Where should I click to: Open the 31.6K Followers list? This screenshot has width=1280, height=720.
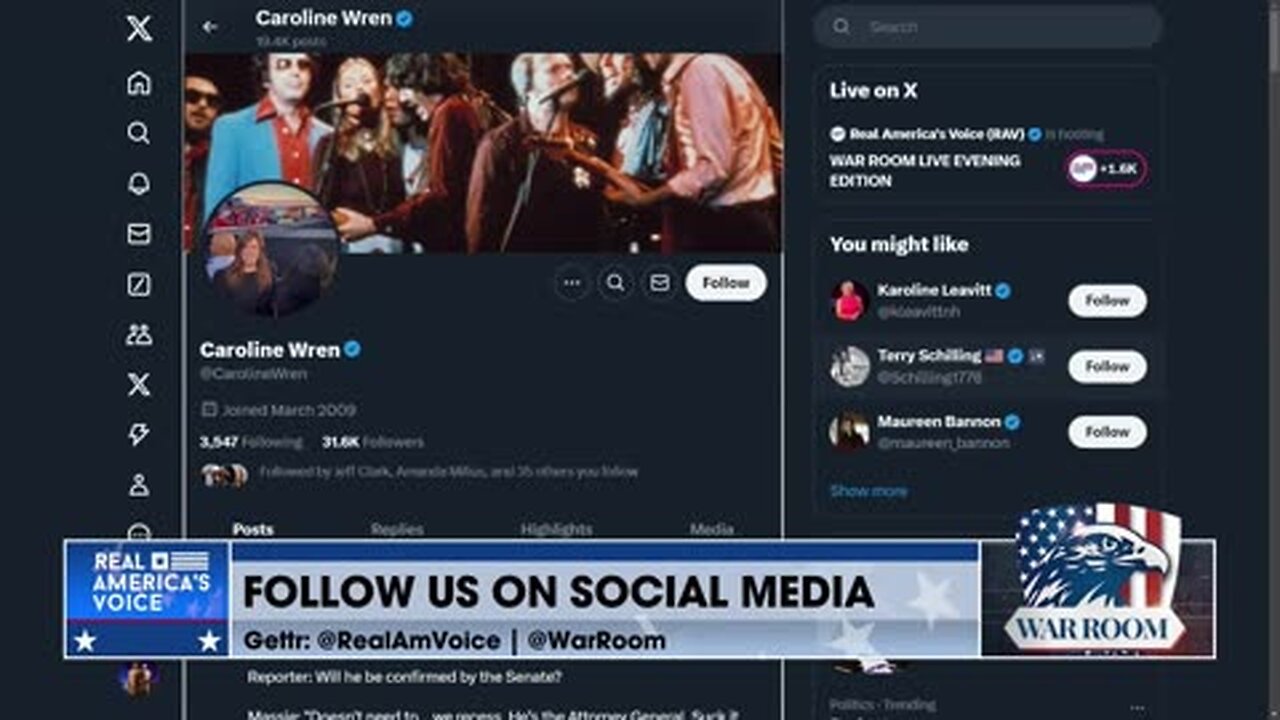[x=373, y=442]
